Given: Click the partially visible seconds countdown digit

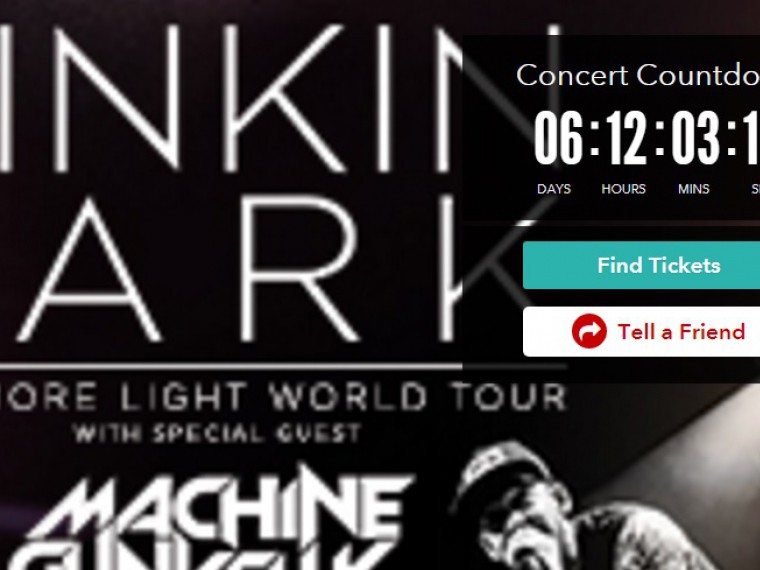Looking at the screenshot, I should click(x=753, y=138).
